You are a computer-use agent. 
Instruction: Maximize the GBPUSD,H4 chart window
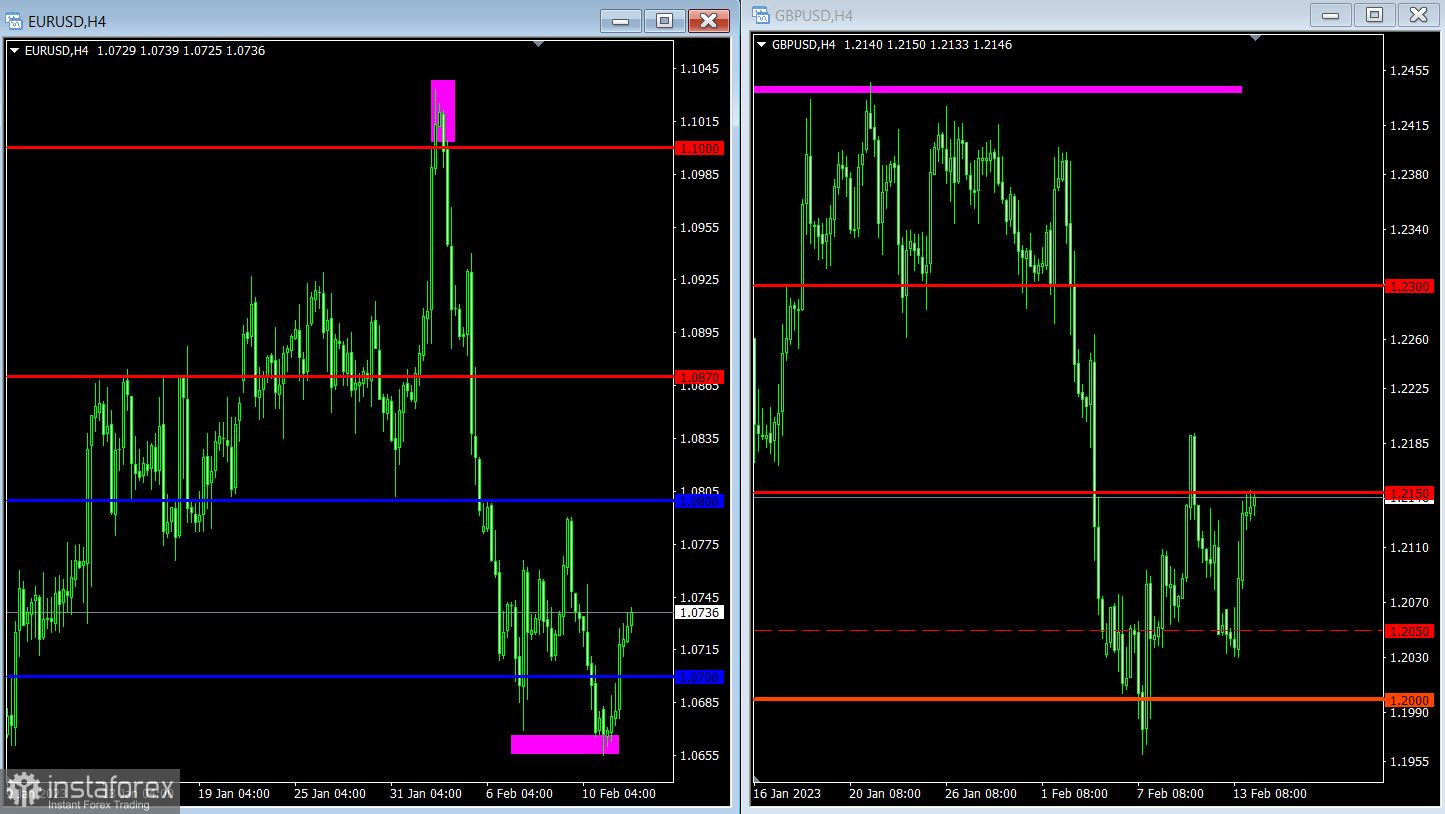click(1374, 15)
